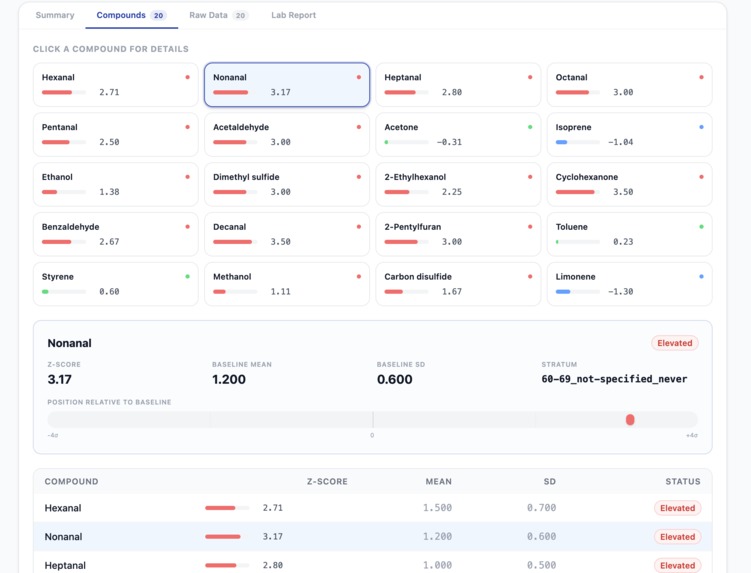
Task: Open the Dimethyl sulfide card
Action: click(x=287, y=184)
